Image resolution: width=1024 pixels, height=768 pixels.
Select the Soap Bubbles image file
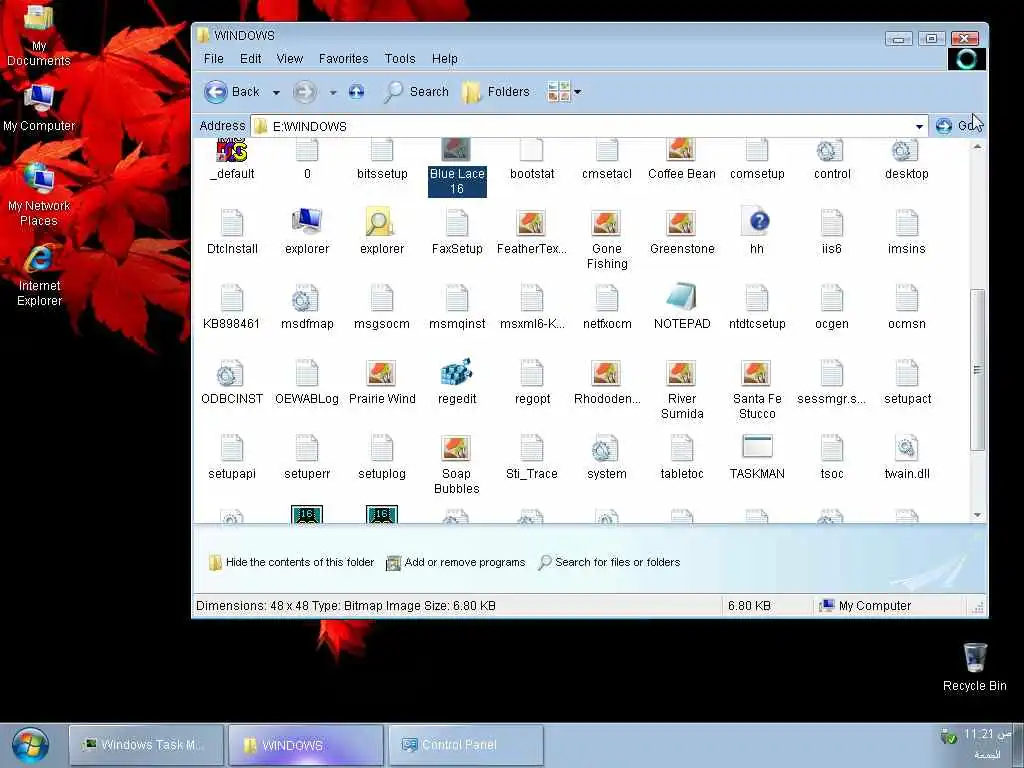point(456,462)
